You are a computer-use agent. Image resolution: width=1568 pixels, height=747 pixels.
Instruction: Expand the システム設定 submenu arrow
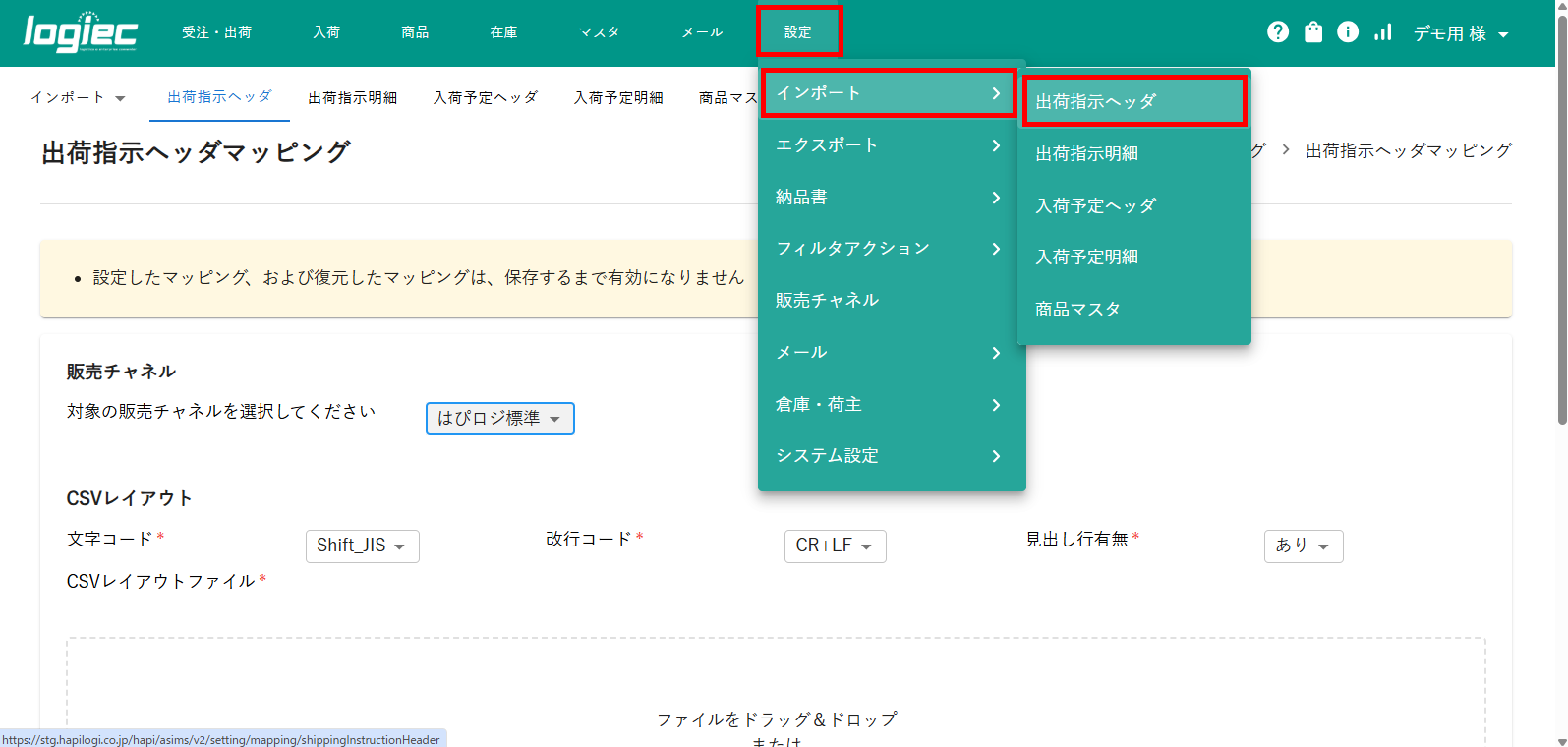[995, 456]
